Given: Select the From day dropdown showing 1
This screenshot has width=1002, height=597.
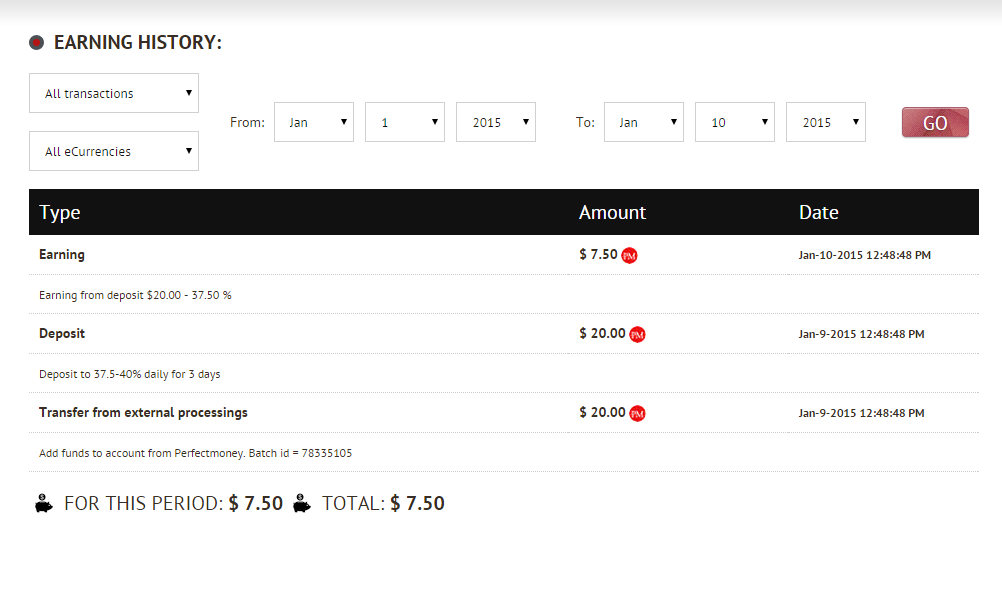Looking at the screenshot, I should tap(405, 122).
